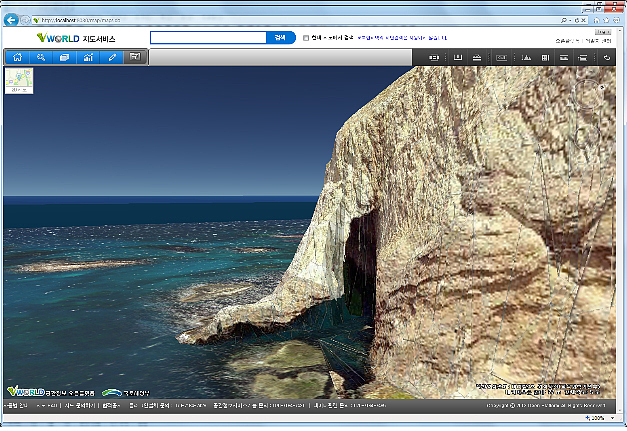The height and width of the screenshot is (431, 627).
Task: Select the pencil drawing tool
Action: click(x=112, y=57)
